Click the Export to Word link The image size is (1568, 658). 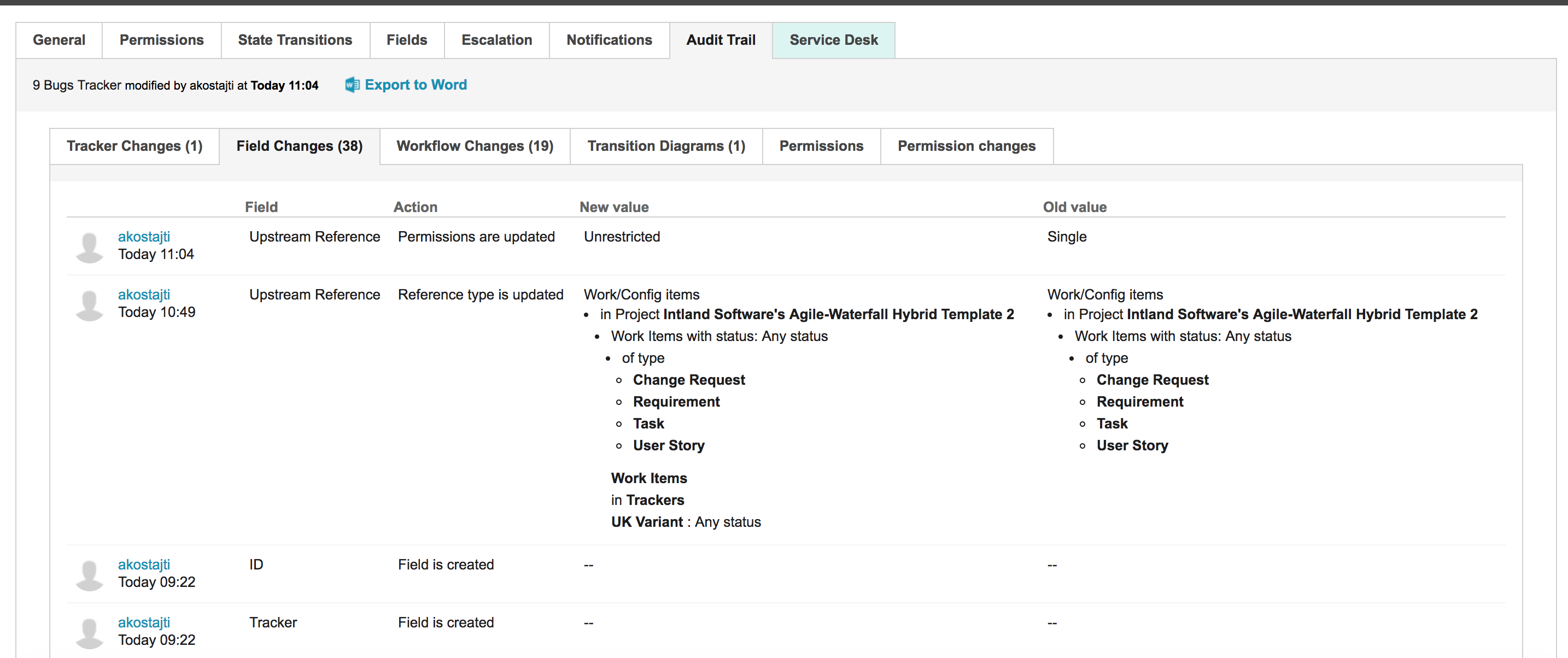(416, 85)
